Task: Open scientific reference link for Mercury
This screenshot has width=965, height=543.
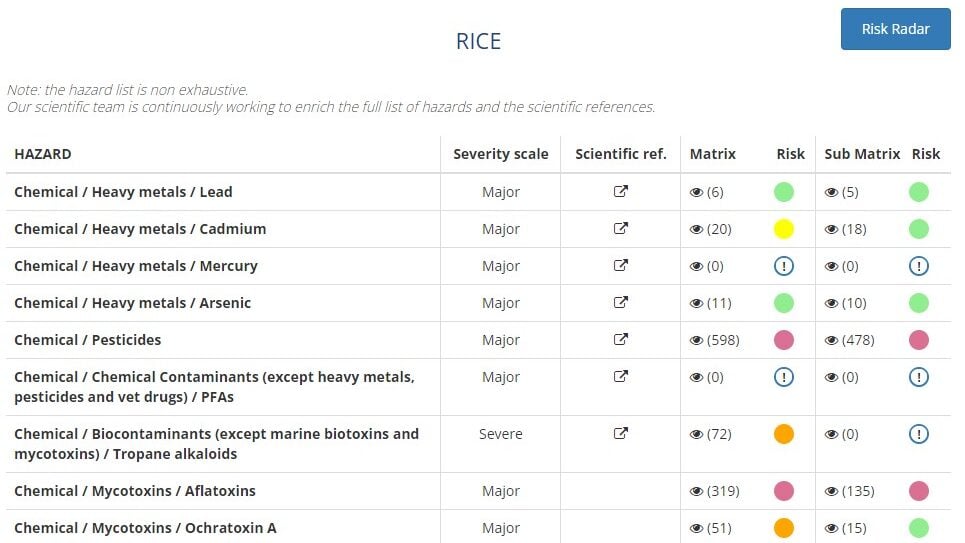Action: coord(620,265)
